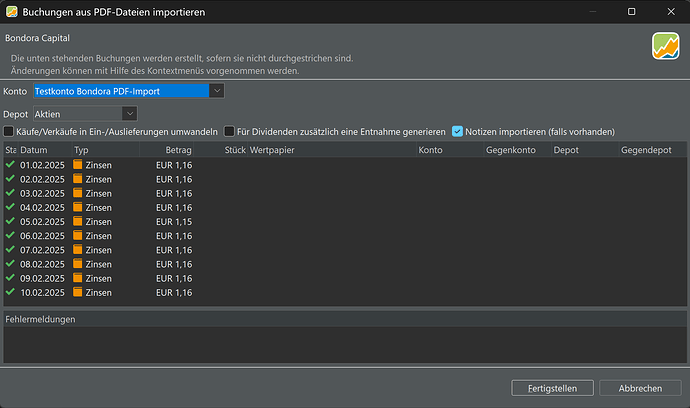690x408 pixels.
Task: Enable Käufe/Verkäufe in Ein-/Auslieferungen umwandeln checkbox
Action: 9,131
